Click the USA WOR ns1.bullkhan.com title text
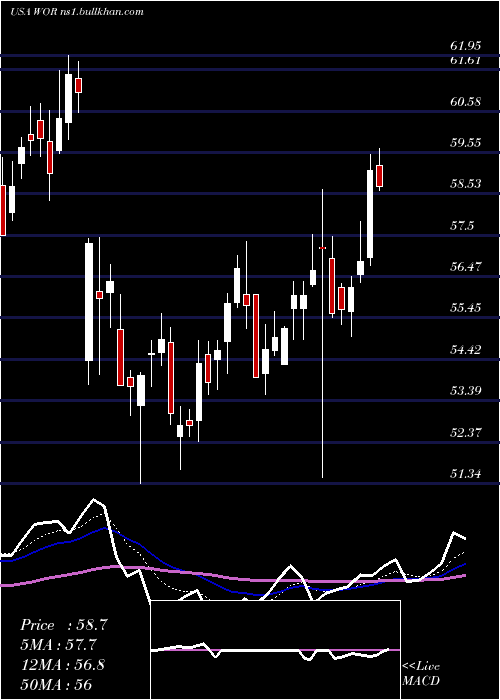Viewport: 500px width, 700px height. [x=77, y=12]
